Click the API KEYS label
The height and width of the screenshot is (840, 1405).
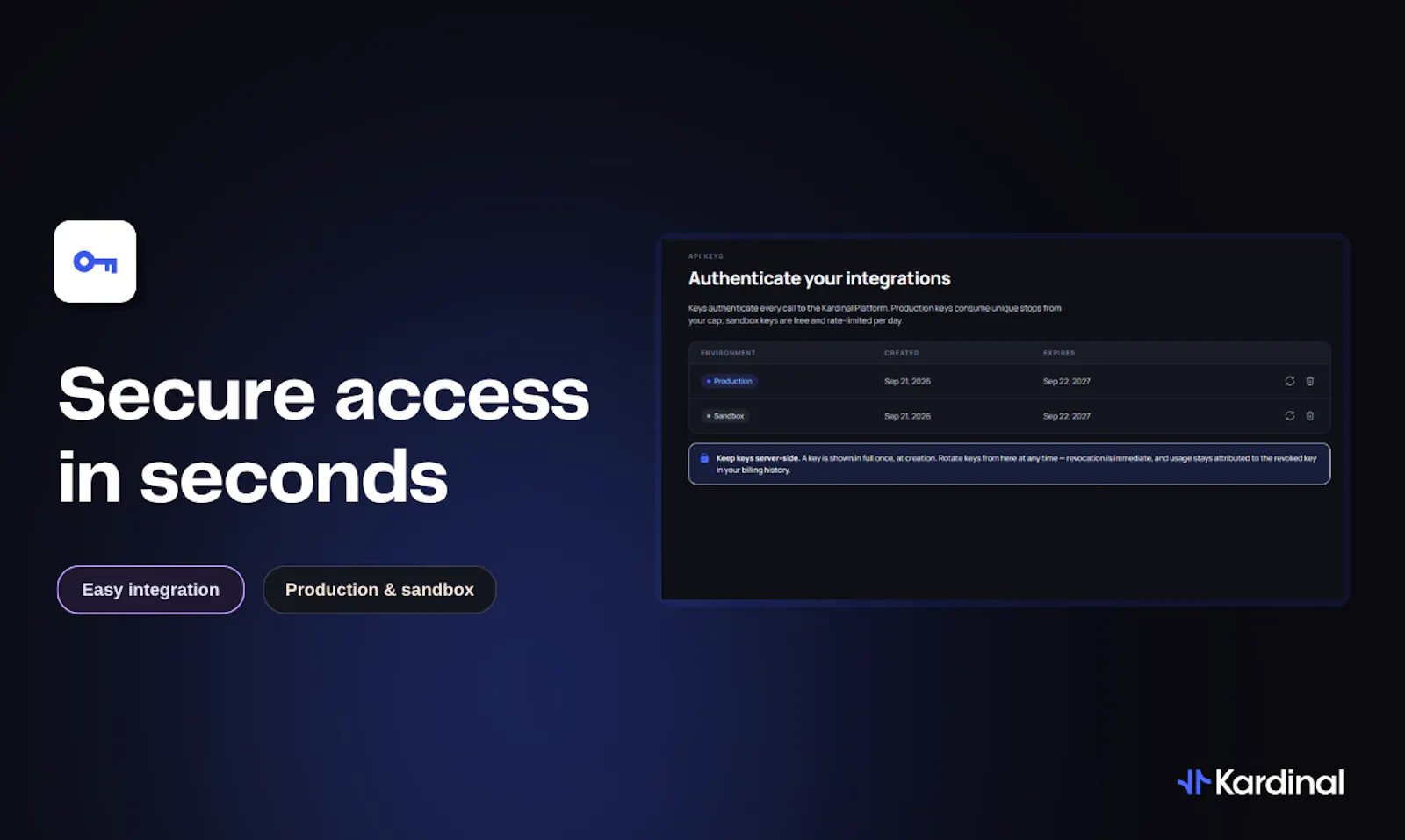click(706, 256)
